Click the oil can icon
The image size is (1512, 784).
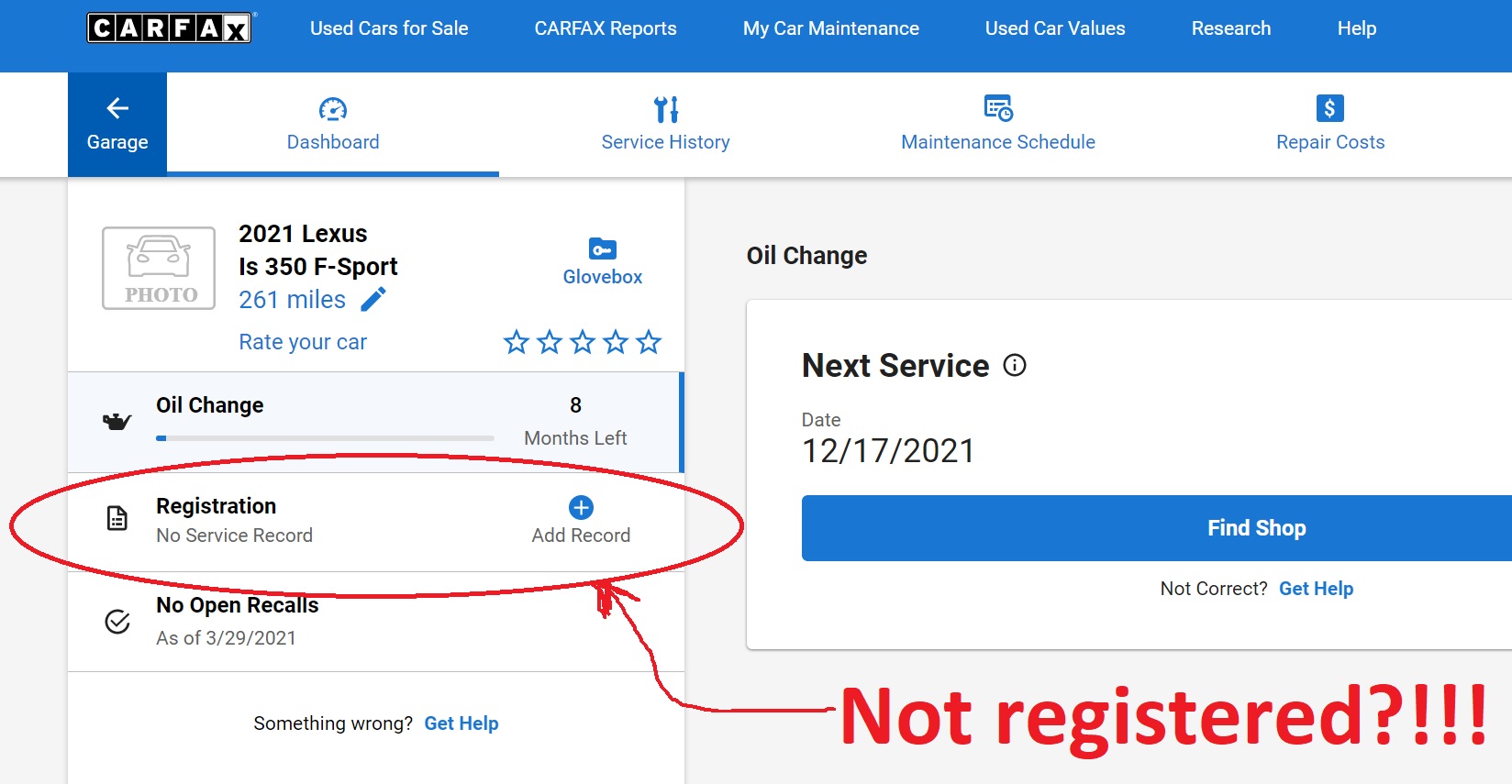tap(117, 422)
